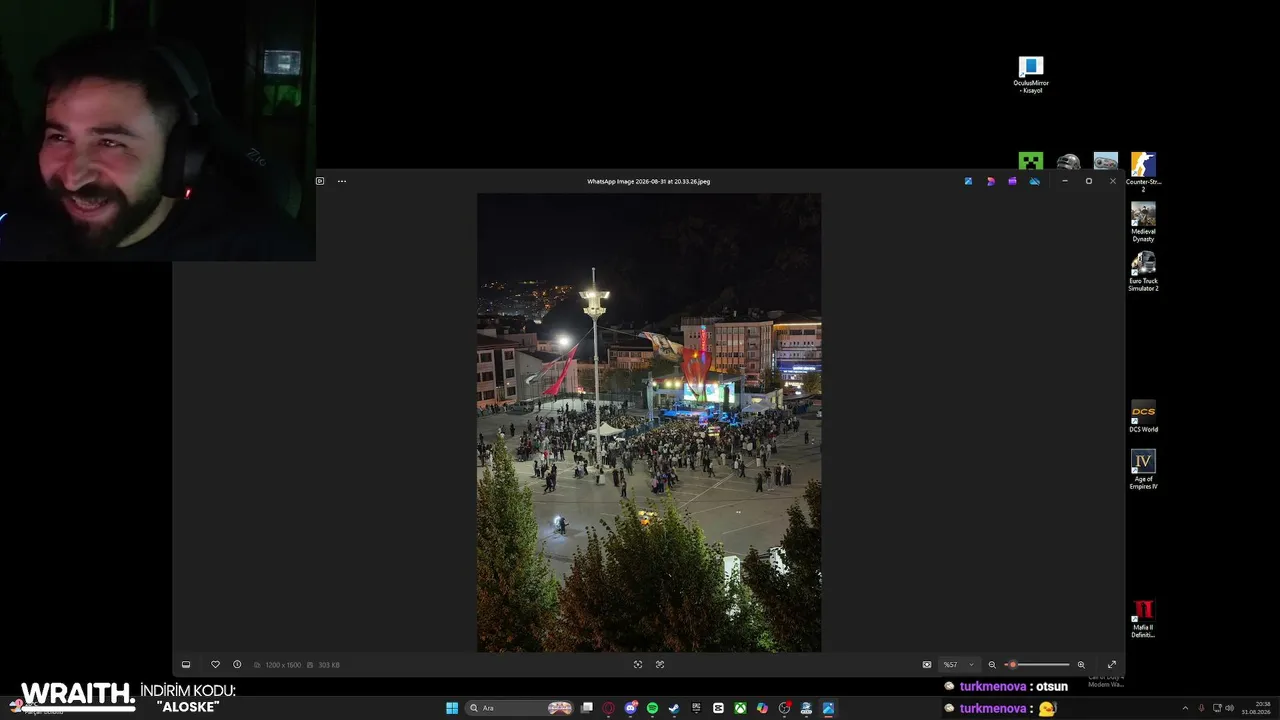1280x720 pixels.
Task: Launch Photos image editor from title bar icon
Action: pyautogui.click(x=968, y=181)
